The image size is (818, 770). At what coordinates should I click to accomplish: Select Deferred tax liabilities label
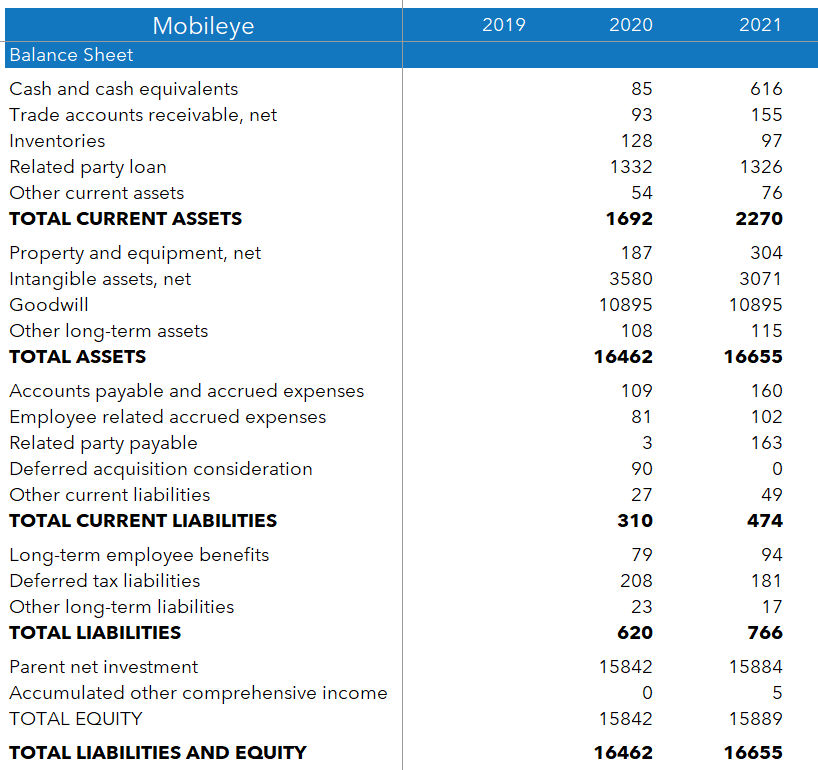click(105, 581)
